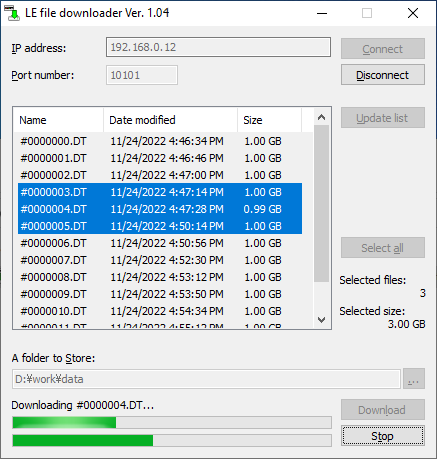Viewport: 437px width, 459px height.
Task: Click the file list scroll up arrow
Action: point(321,117)
